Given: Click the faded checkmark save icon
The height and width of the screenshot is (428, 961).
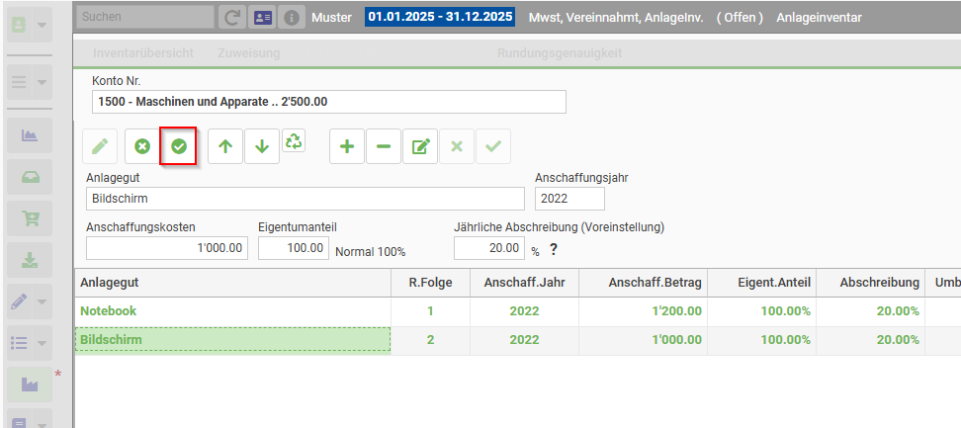Looking at the screenshot, I should pos(493,147).
